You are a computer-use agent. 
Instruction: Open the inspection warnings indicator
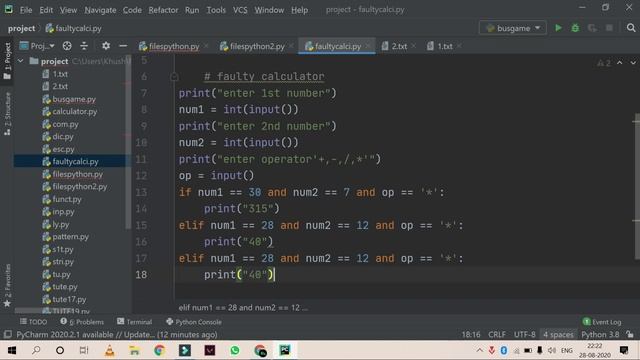[x=604, y=63]
